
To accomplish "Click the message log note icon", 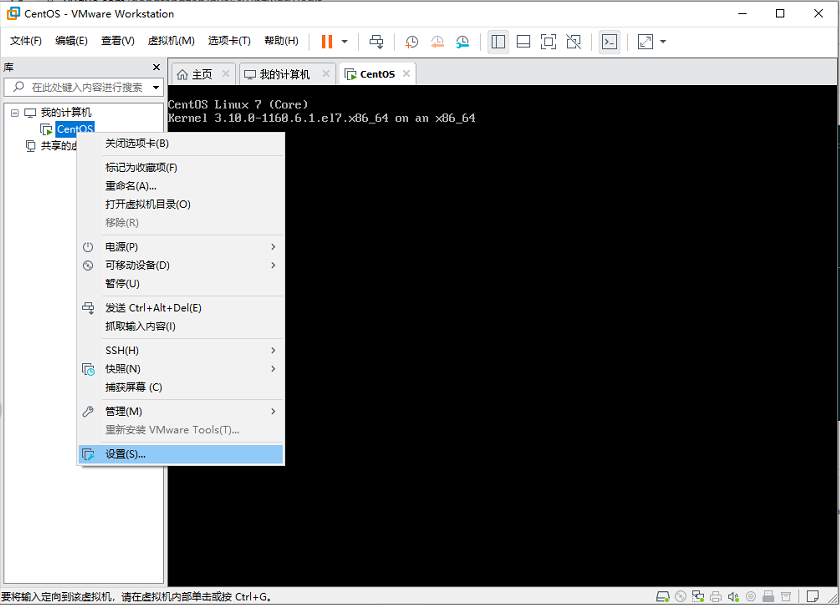I will [813, 596].
